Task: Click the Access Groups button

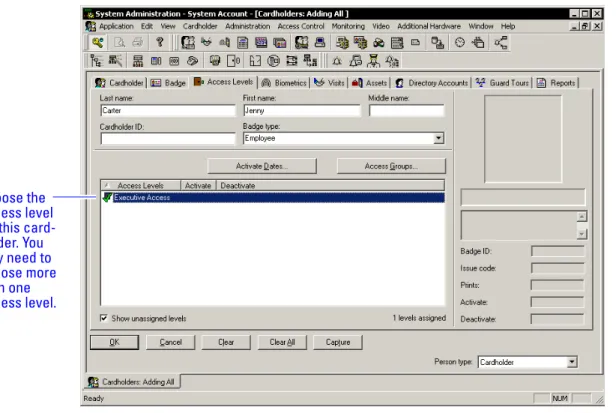Action: coord(391,166)
